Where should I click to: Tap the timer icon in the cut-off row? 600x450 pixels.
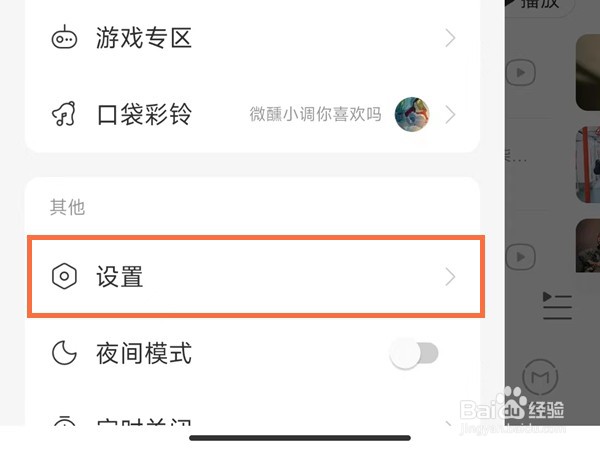[64, 420]
